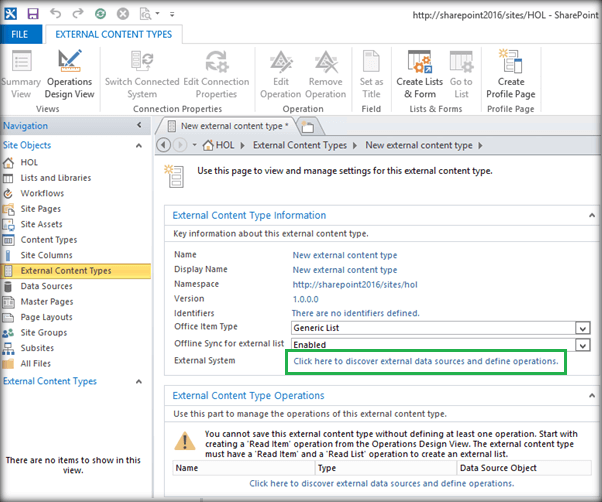Screen dimensions: 602x502
Task: Edit the Name value
Action: (345, 255)
